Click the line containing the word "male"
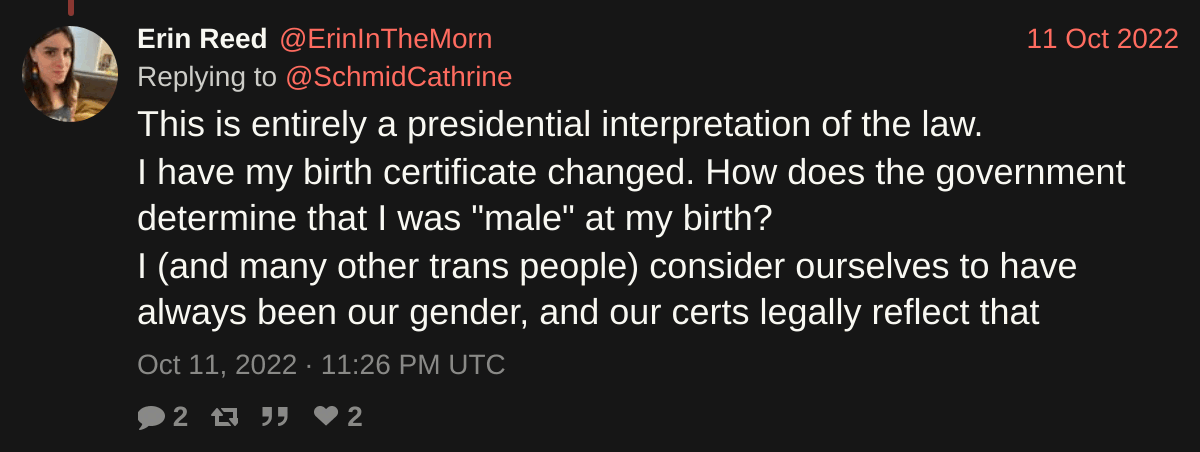This screenshot has width=1200, height=452. (x=455, y=218)
